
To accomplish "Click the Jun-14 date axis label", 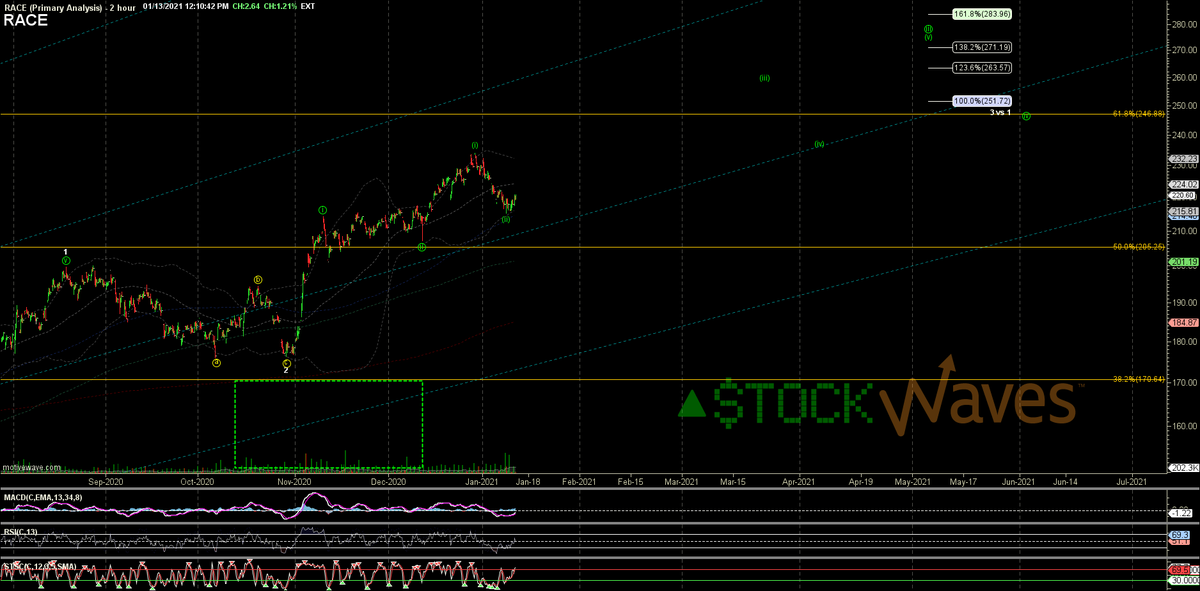I will [1066, 481].
